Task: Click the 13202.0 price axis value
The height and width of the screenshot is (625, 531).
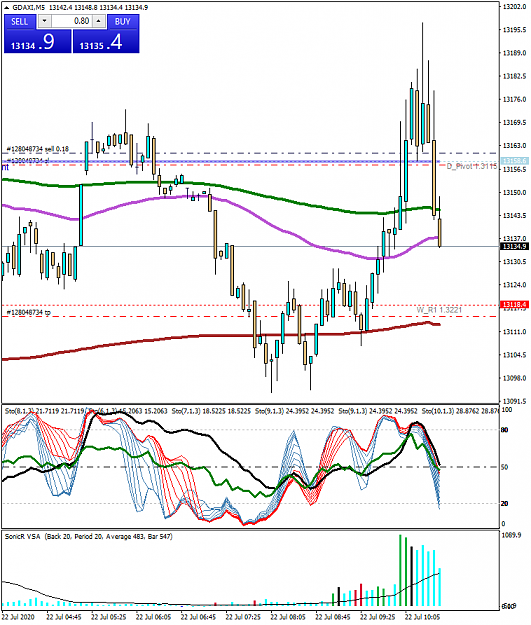Action: pos(515,7)
